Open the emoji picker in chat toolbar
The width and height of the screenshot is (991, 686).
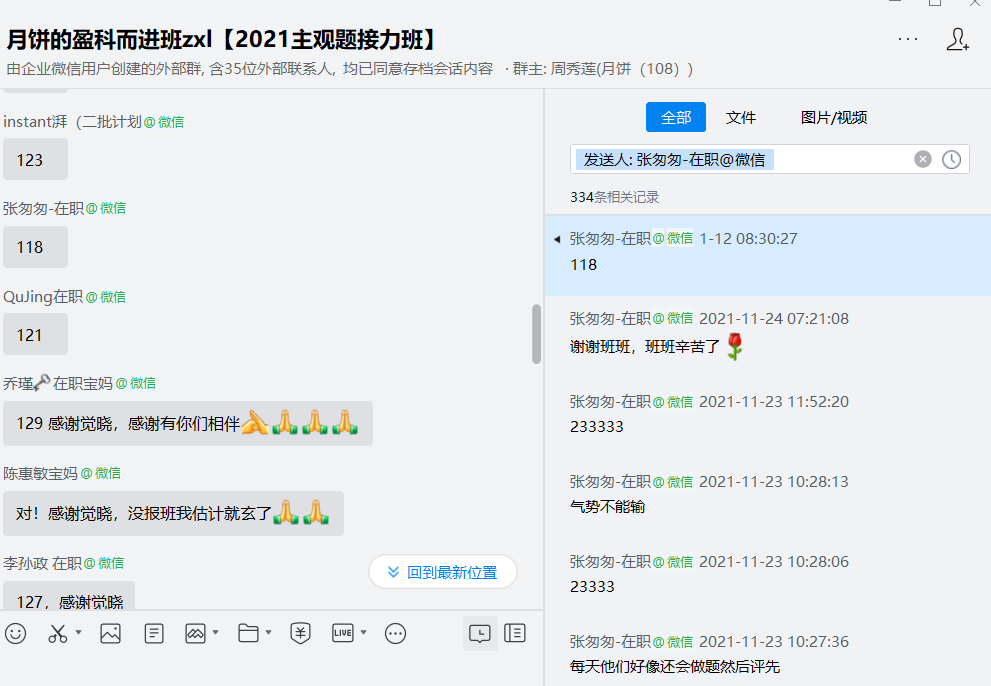pyautogui.click(x=16, y=633)
